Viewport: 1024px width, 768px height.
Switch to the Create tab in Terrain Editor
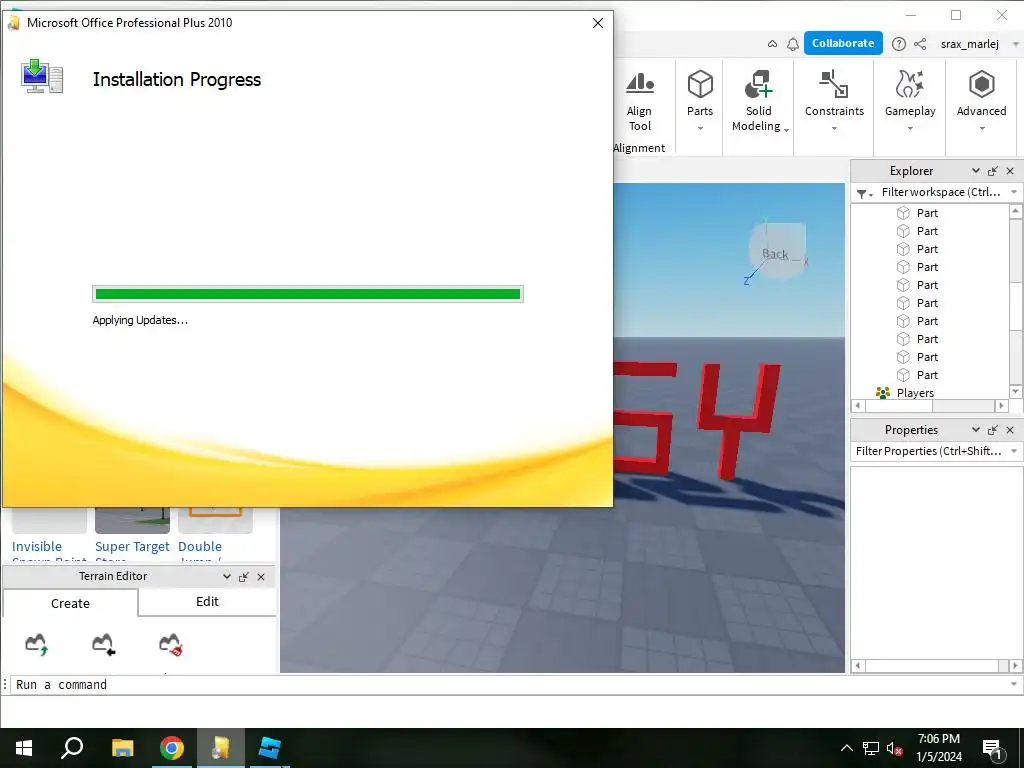tap(71, 603)
